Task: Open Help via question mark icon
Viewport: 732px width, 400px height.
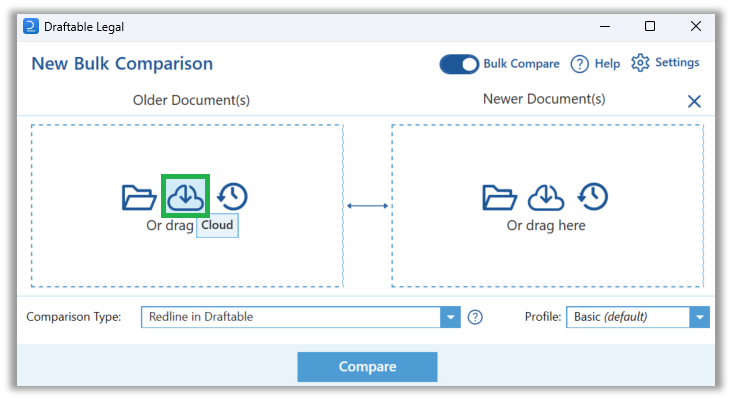Action: (x=579, y=64)
